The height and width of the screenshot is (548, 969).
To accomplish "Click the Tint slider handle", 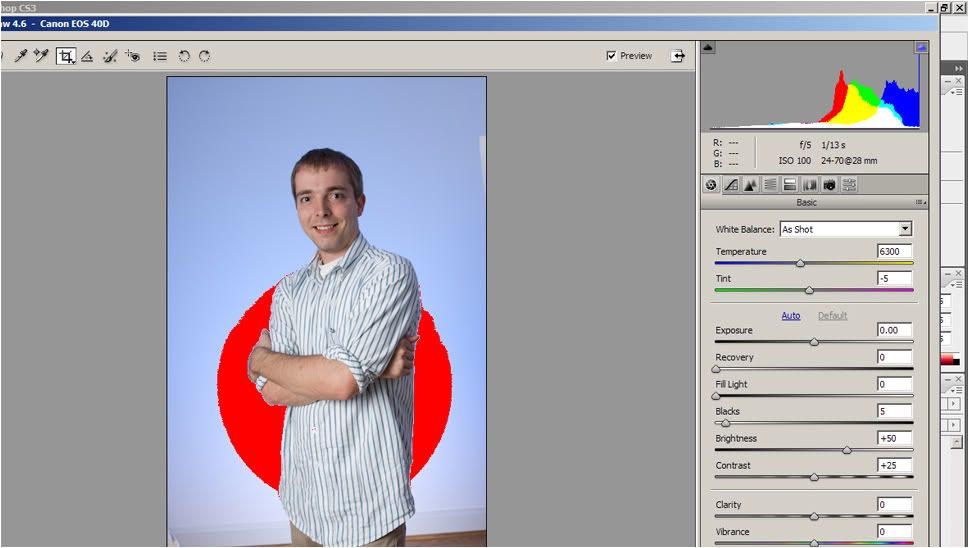I will coord(809,290).
